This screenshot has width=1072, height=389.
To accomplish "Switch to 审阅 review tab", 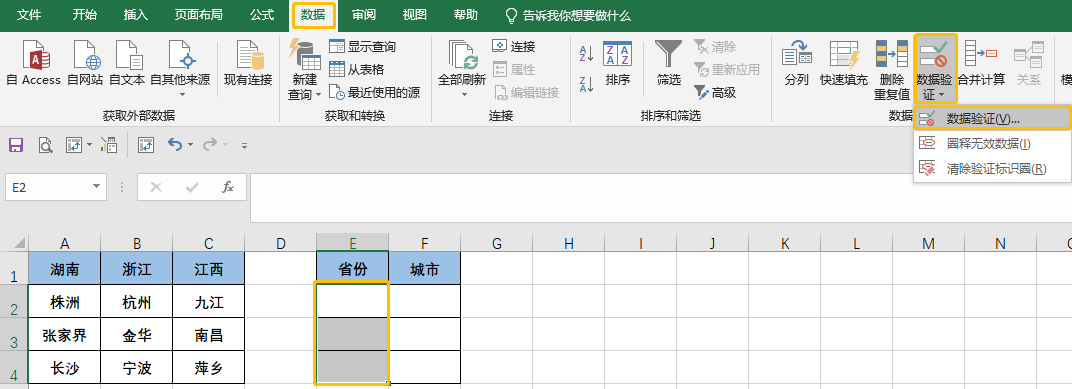I will pos(363,15).
